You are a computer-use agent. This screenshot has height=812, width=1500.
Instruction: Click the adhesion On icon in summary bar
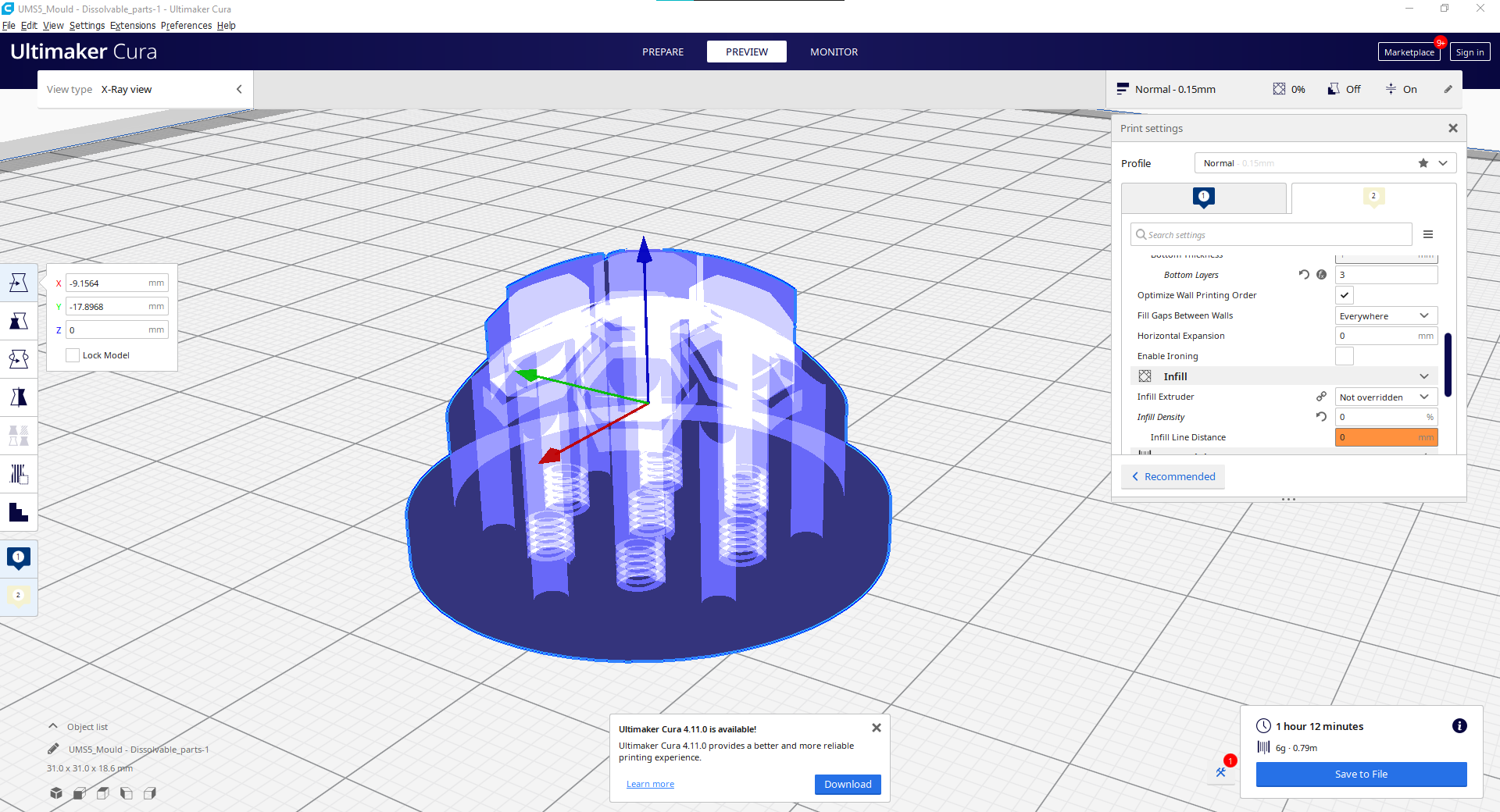click(x=1391, y=89)
